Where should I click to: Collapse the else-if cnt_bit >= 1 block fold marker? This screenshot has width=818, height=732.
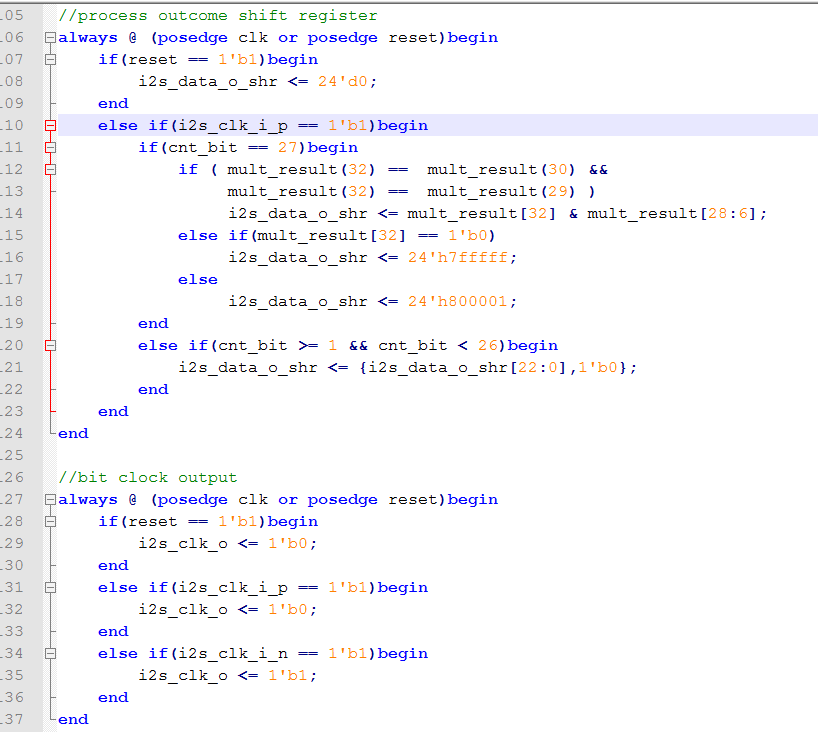pyautogui.click(x=50, y=345)
